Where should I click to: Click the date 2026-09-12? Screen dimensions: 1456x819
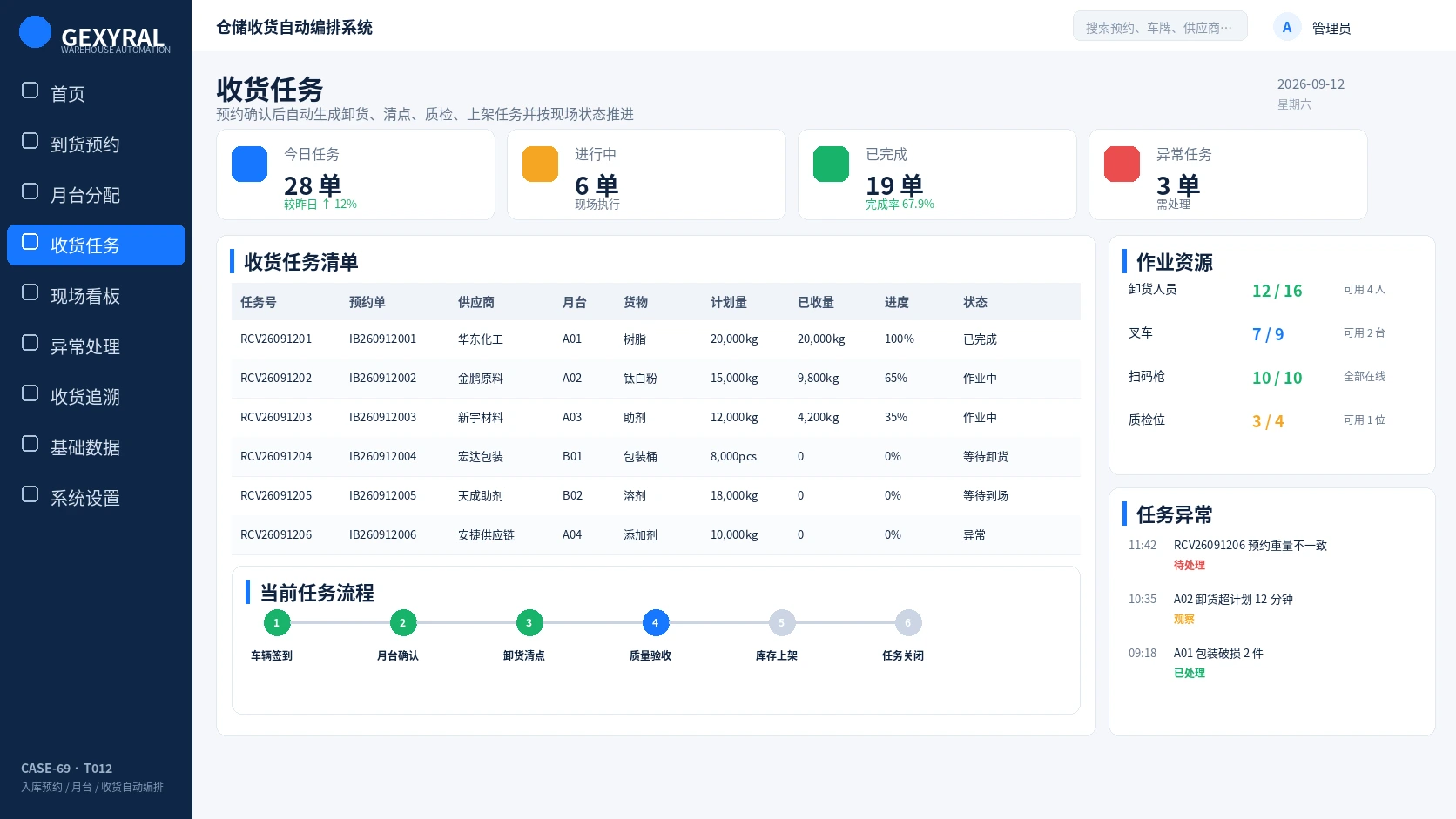tap(1311, 84)
